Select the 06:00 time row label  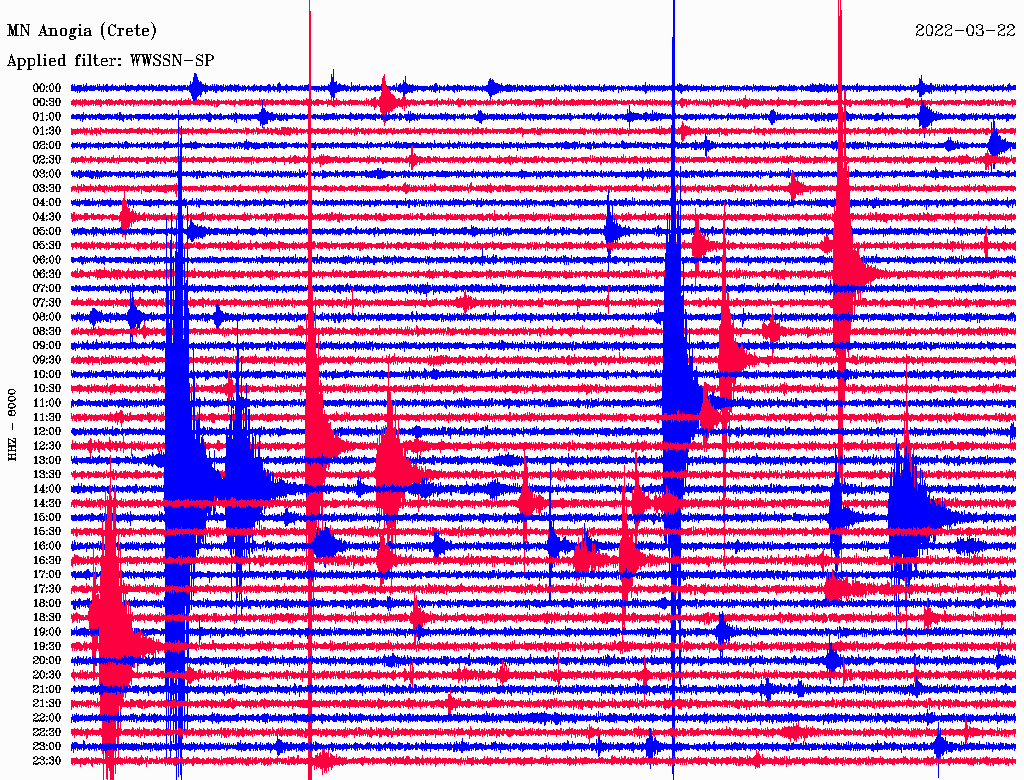pos(47,260)
